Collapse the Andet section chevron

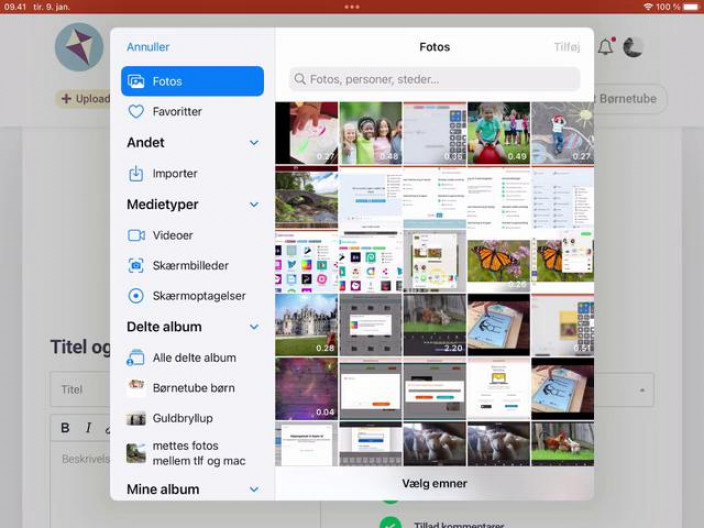coord(254,143)
